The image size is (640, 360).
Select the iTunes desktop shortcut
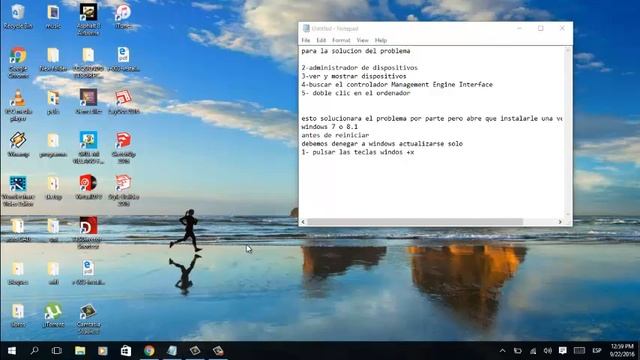123,17
